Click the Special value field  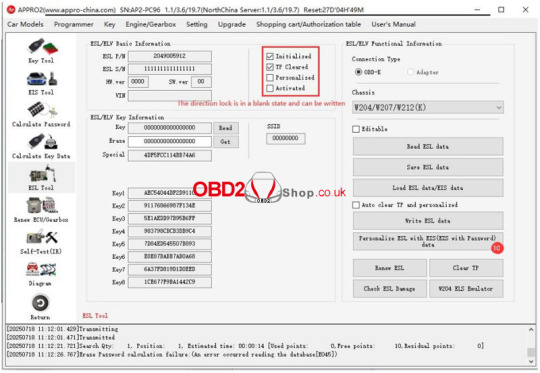(170, 155)
